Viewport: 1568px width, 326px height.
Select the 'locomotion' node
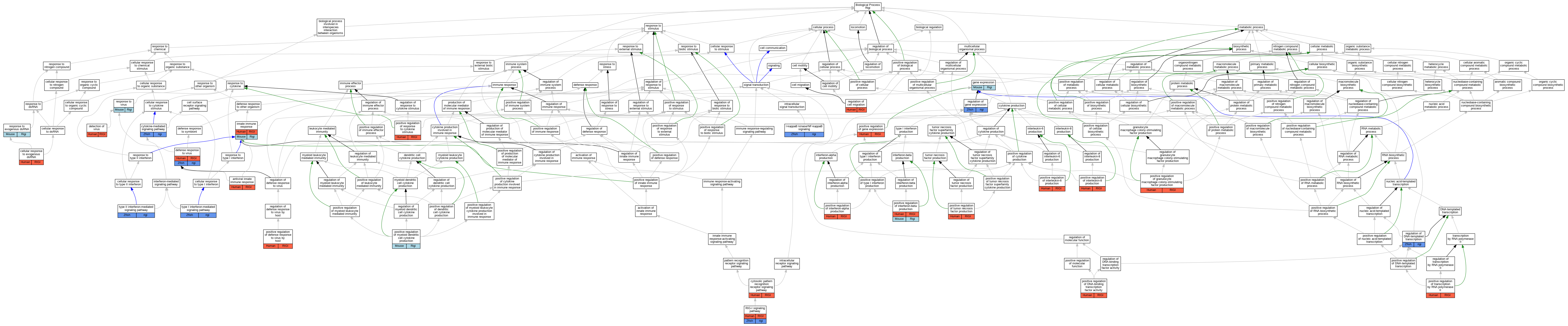click(858, 27)
